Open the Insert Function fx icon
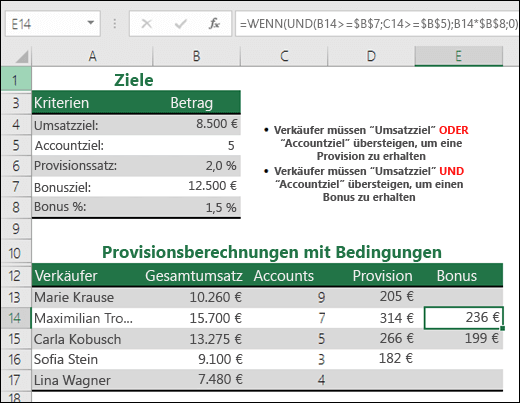This screenshot has width=520, height=403. point(214,24)
